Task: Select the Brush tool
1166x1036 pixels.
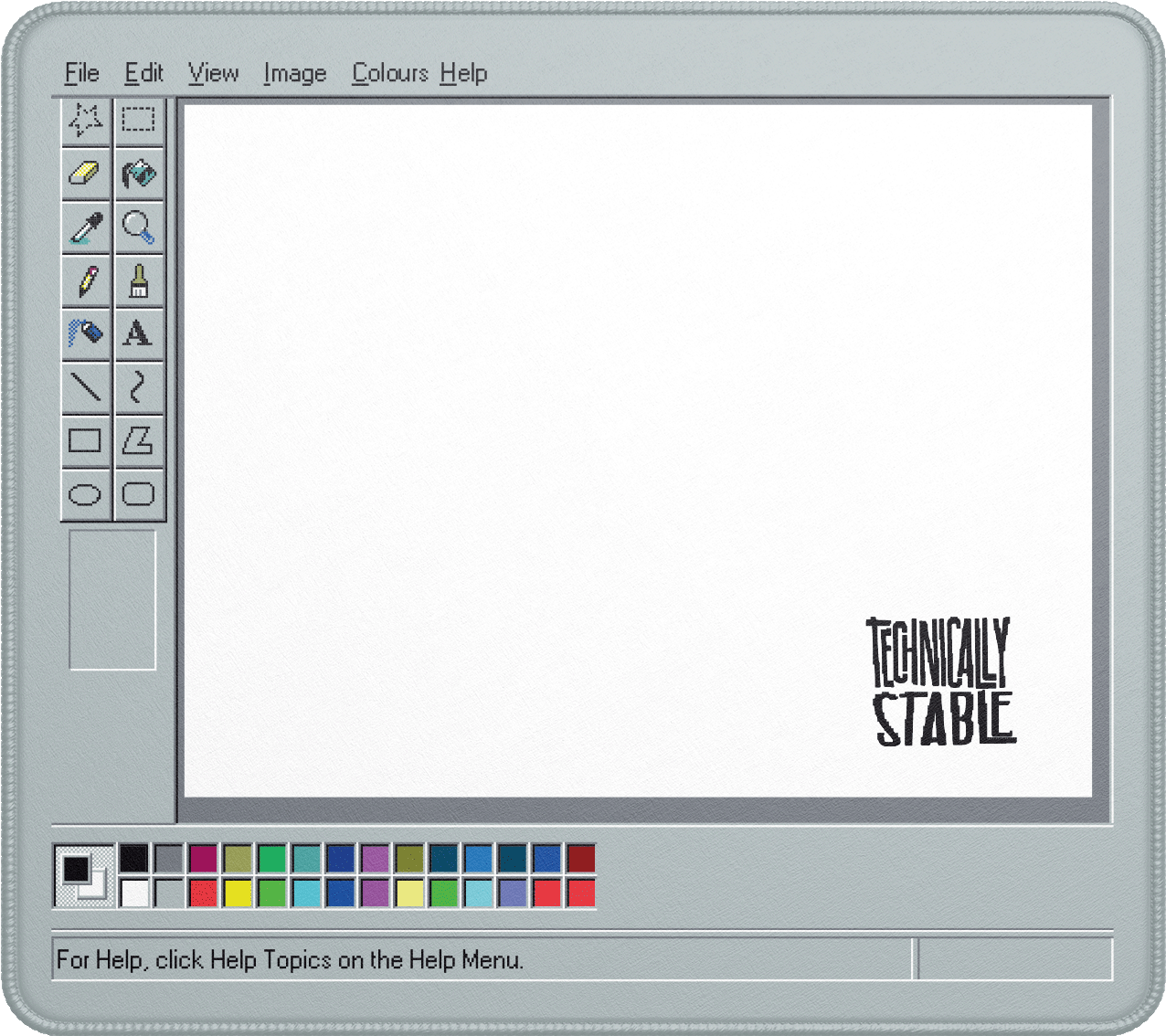Action: pos(139,280)
